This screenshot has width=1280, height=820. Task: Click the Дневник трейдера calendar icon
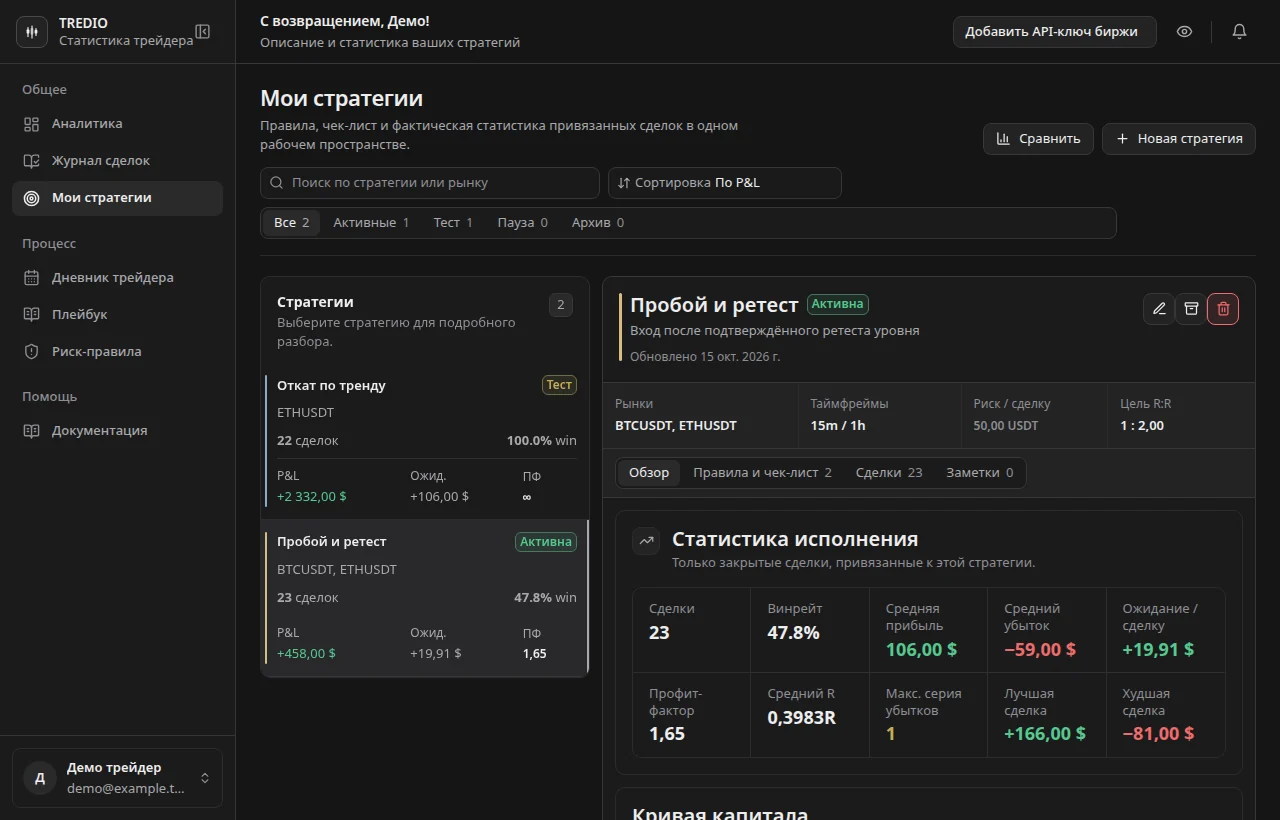(32, 278)
